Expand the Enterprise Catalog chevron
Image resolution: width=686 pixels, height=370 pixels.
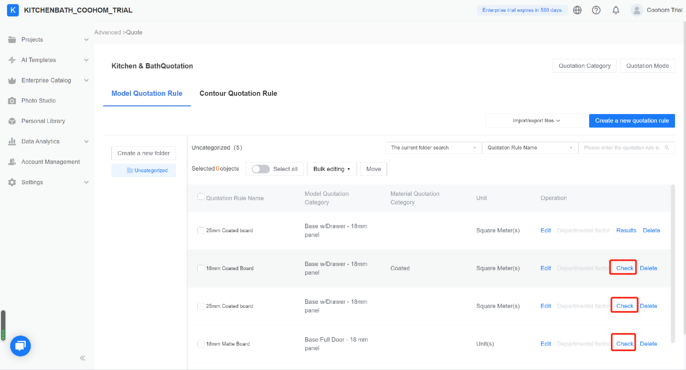click(x=86, y=80)
